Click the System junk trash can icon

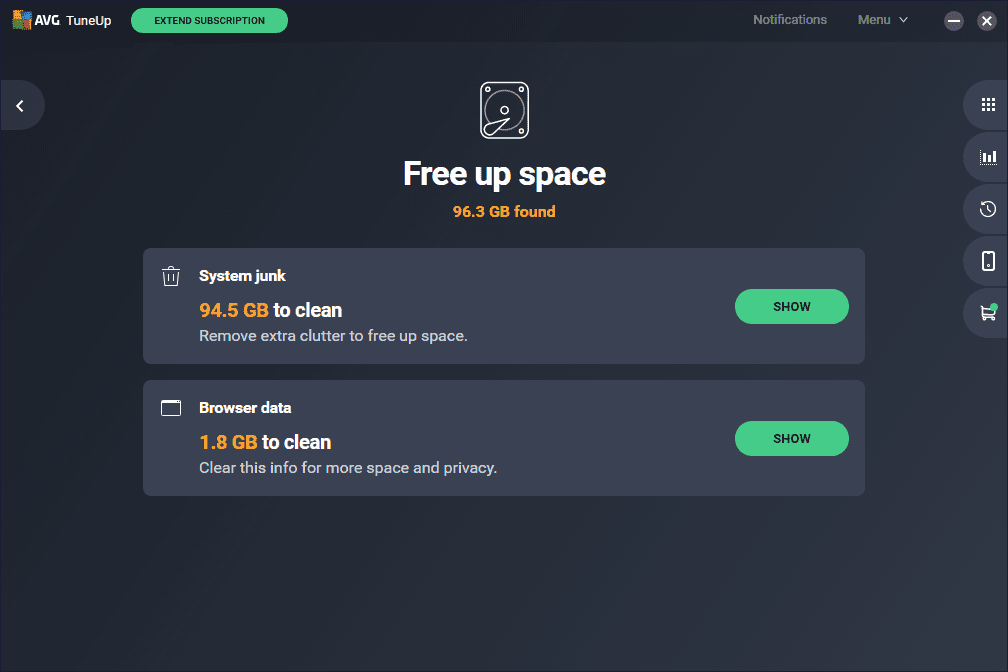(171, 276)
